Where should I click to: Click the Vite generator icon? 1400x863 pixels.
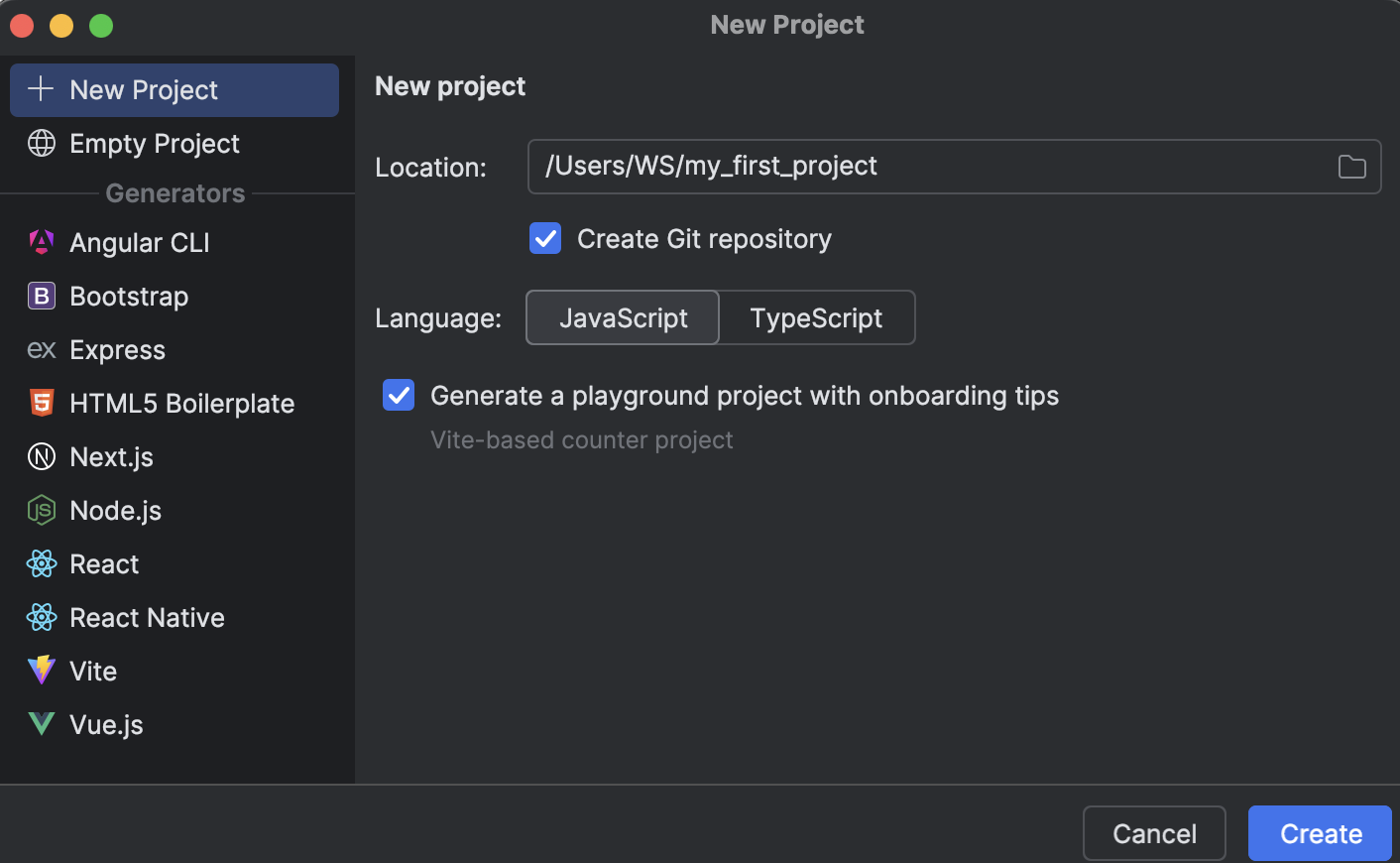[x=42, y=671]
